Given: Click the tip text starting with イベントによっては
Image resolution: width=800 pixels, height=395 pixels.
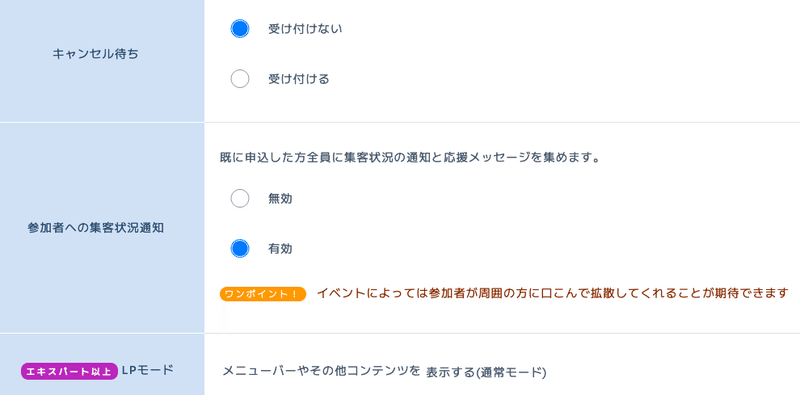Looking at the screenshot, I should click(x=553, y=293).
